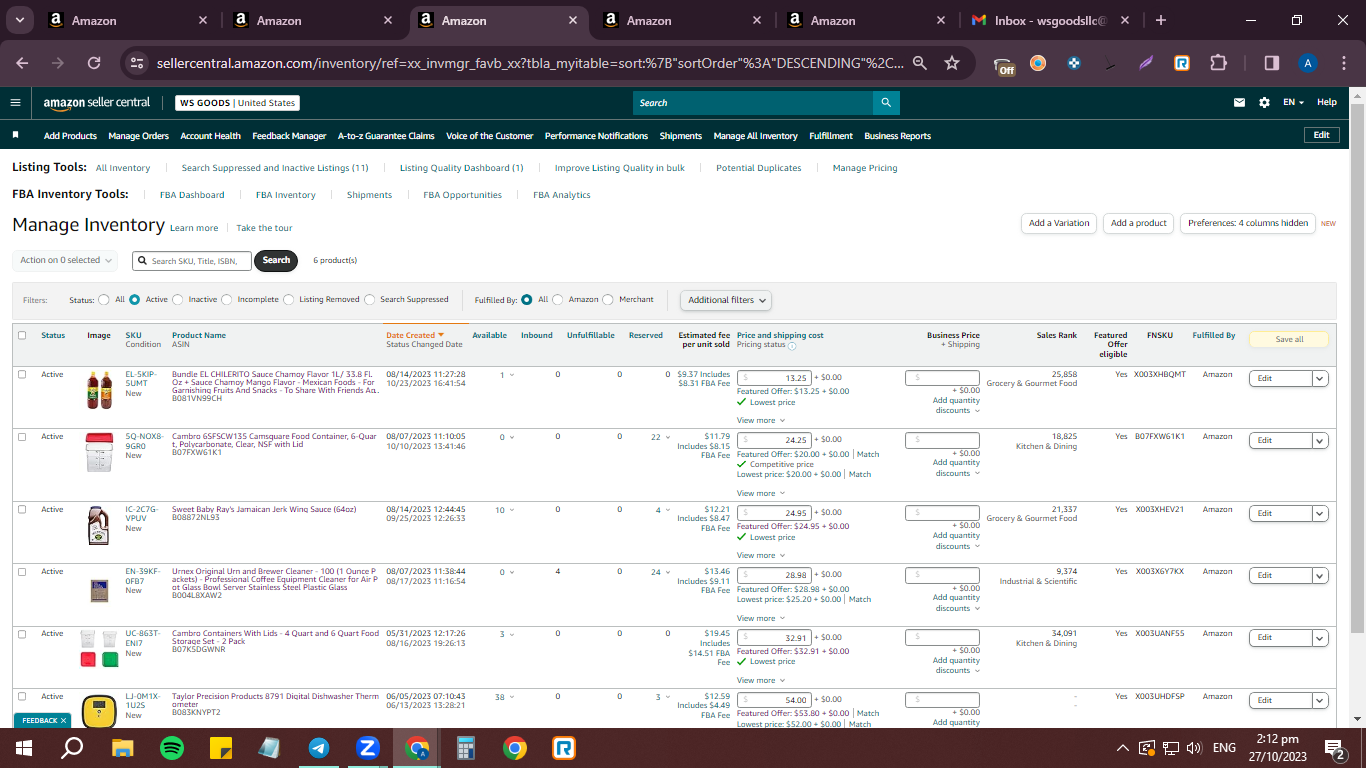This screenshot has width=1366, height=768.
Task: Tick the select-all checkbox in the table header
Action: [22, 335]
